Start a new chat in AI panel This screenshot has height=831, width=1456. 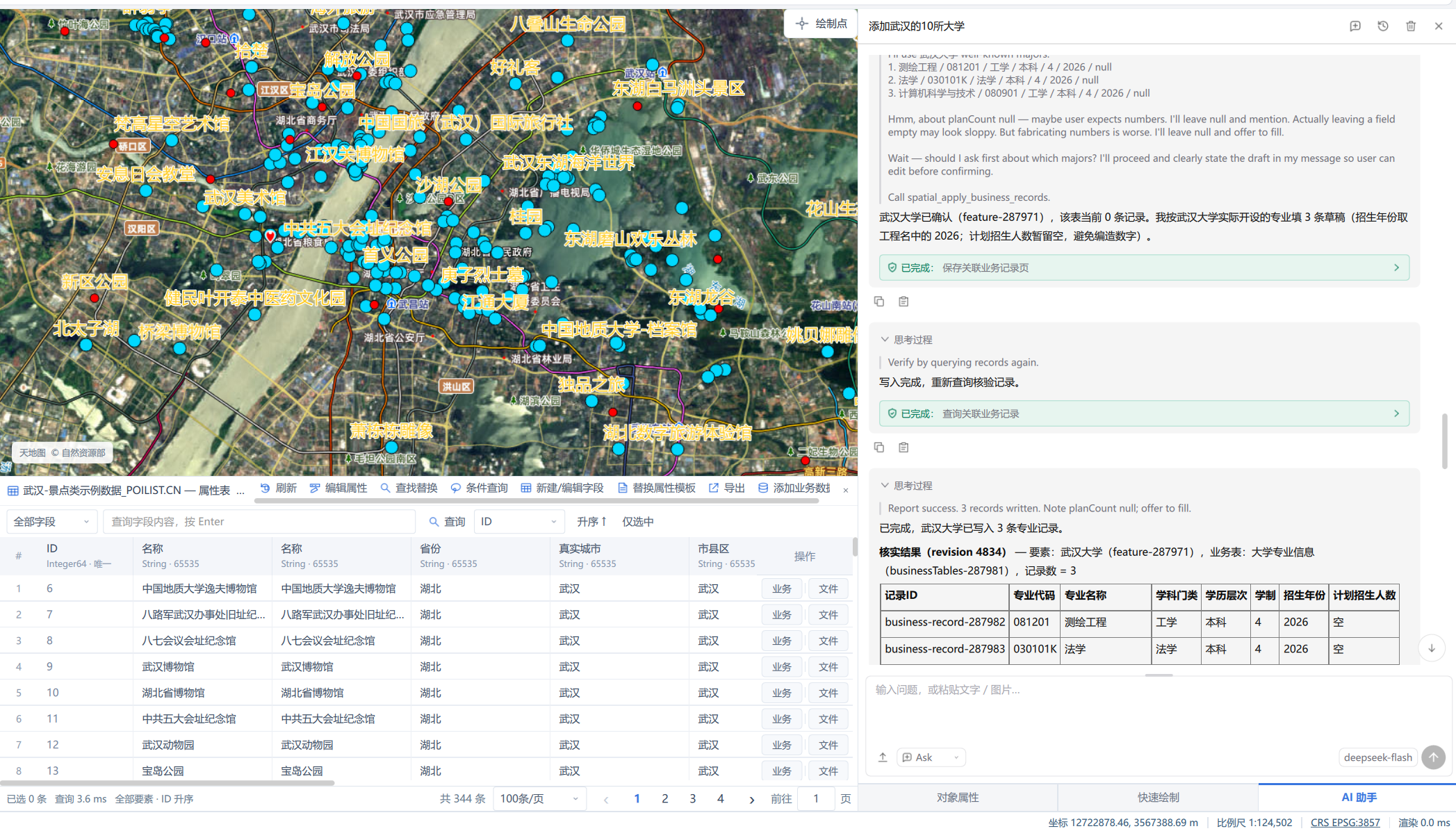1355,26
